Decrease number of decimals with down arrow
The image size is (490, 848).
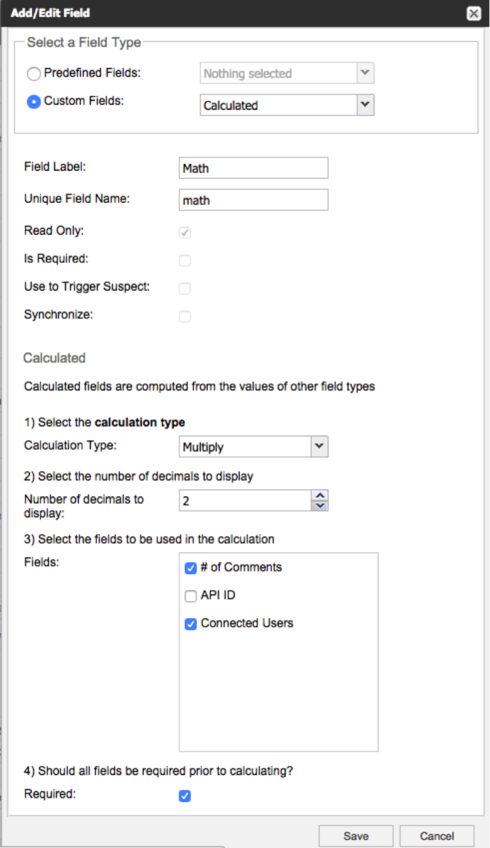(320, 506)
